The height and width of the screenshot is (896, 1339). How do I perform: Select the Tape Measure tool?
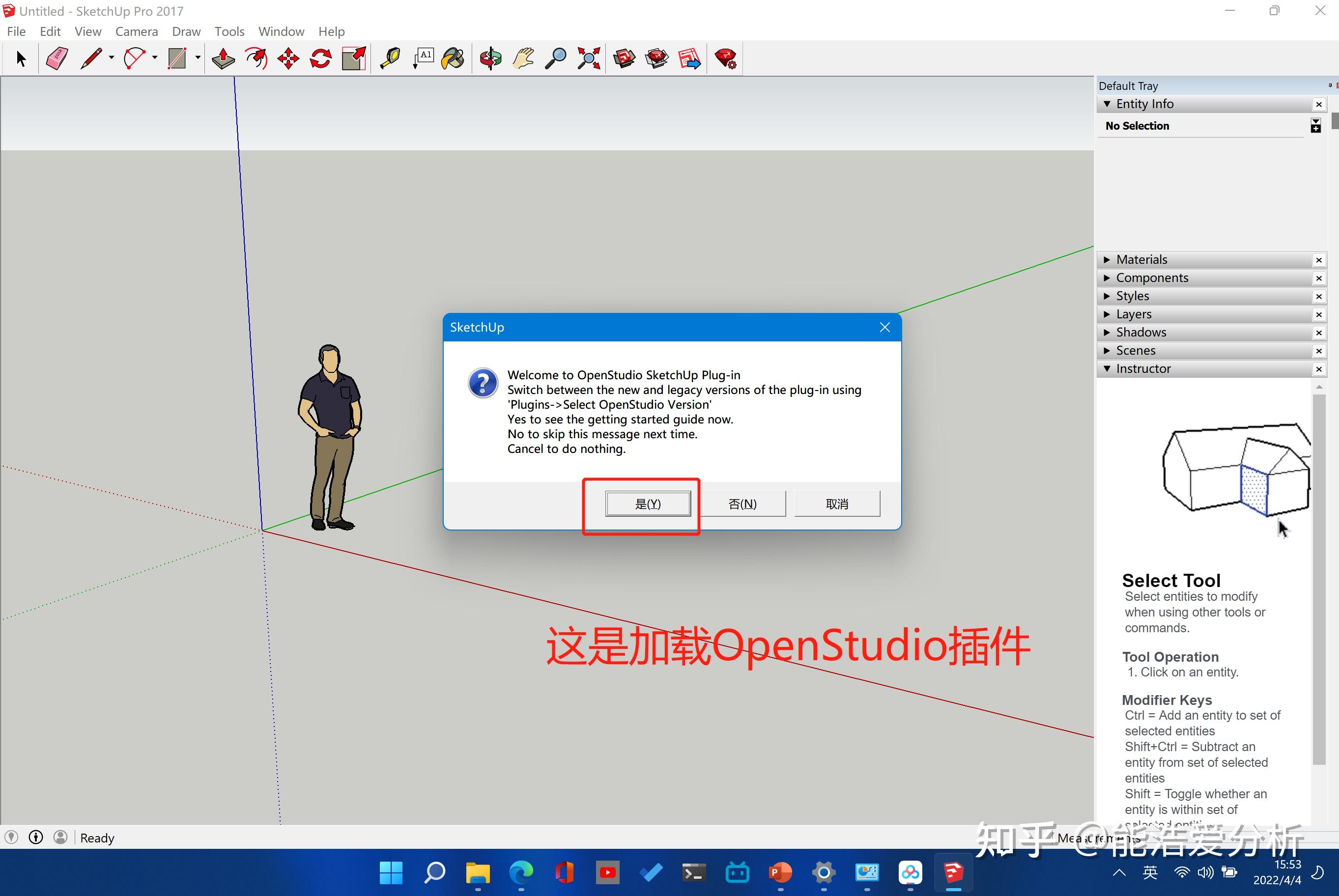click(x=389, y=58)
